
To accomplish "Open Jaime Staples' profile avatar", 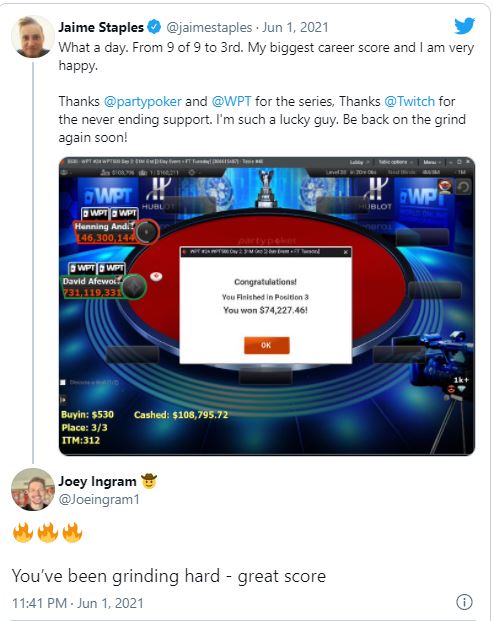I will (x=32, y=37).
